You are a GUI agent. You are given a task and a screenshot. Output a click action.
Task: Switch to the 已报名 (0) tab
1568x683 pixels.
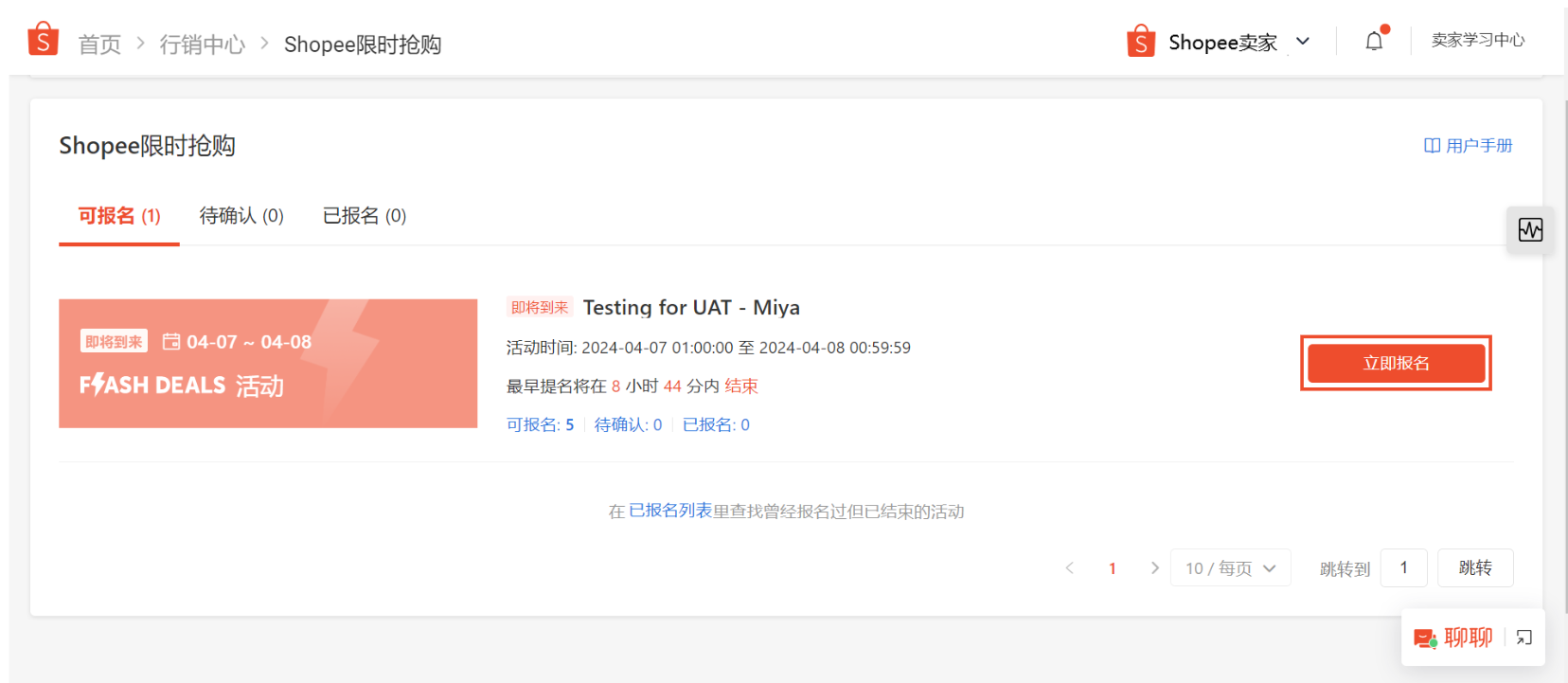pos(365,216)
